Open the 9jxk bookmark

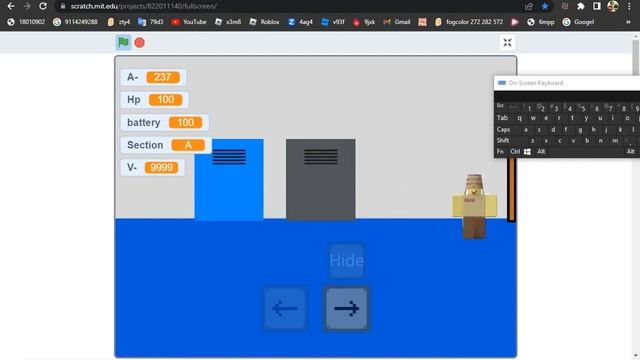tap(364, 22)
